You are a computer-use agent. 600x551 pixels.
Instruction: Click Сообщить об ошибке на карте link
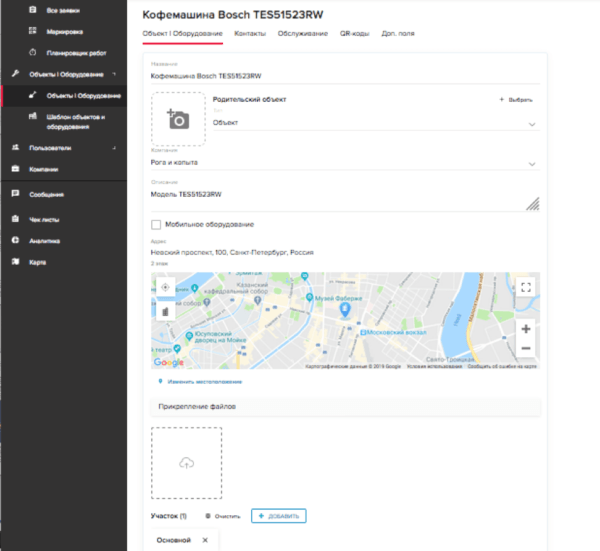pyautogui.click(x=502, y=366)
